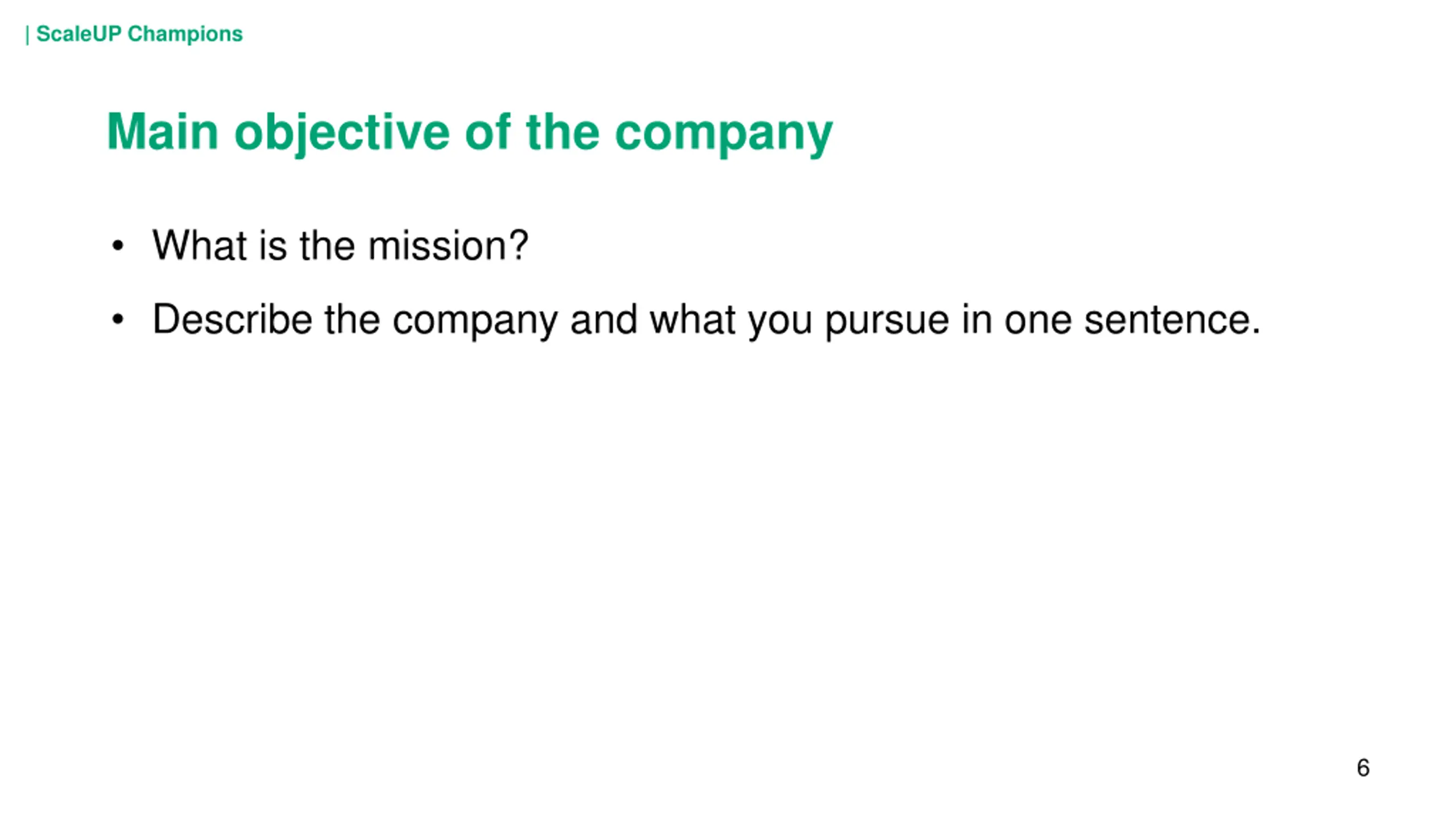Click the word pursue in second bullet

(887, 322)
